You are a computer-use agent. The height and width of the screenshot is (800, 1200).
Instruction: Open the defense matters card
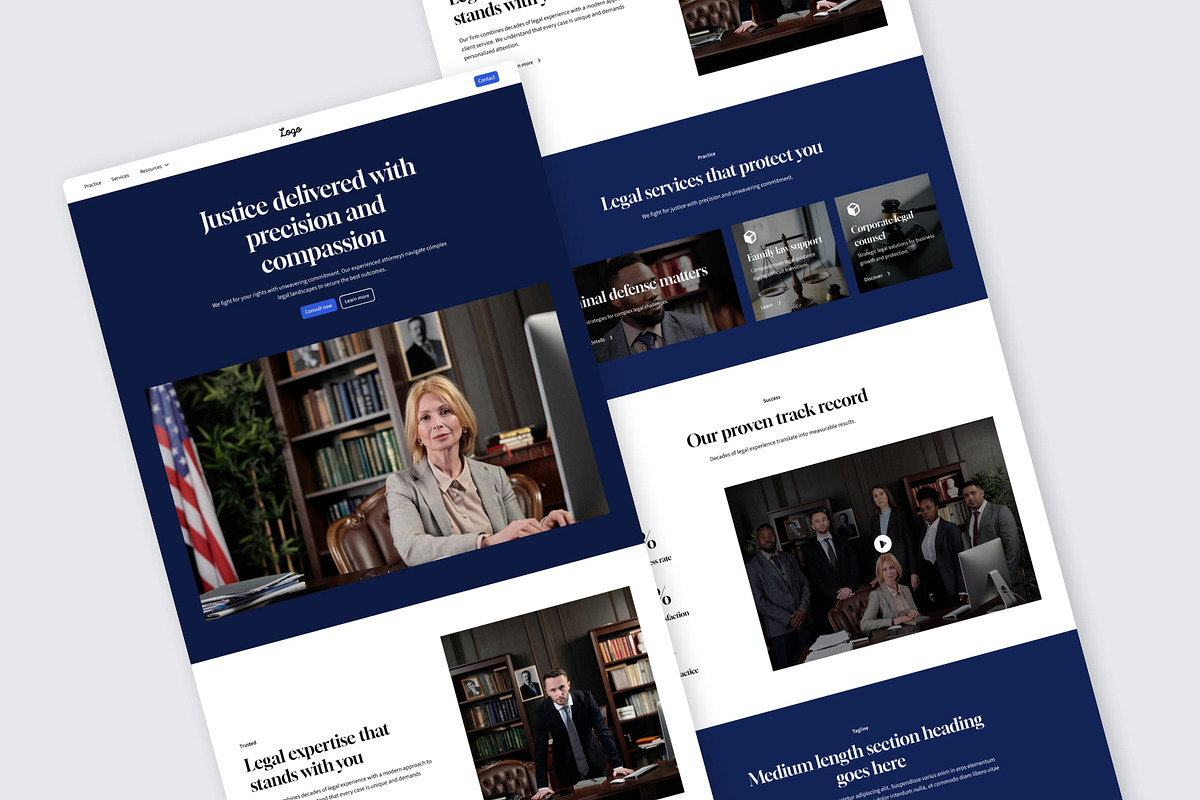pyautogui.click(x=660, y=297)
